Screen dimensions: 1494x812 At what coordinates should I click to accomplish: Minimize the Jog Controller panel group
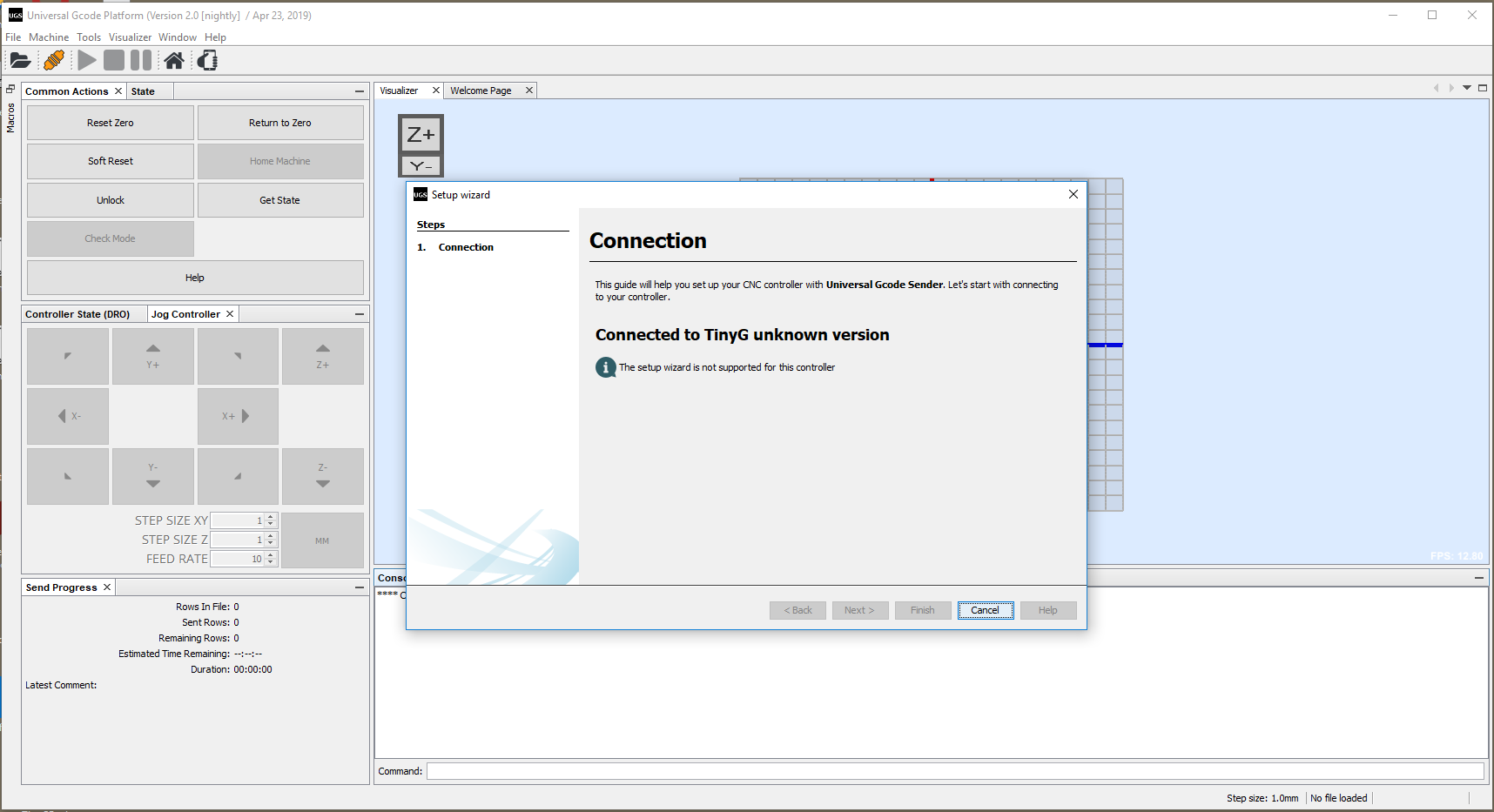click(360, 314)
